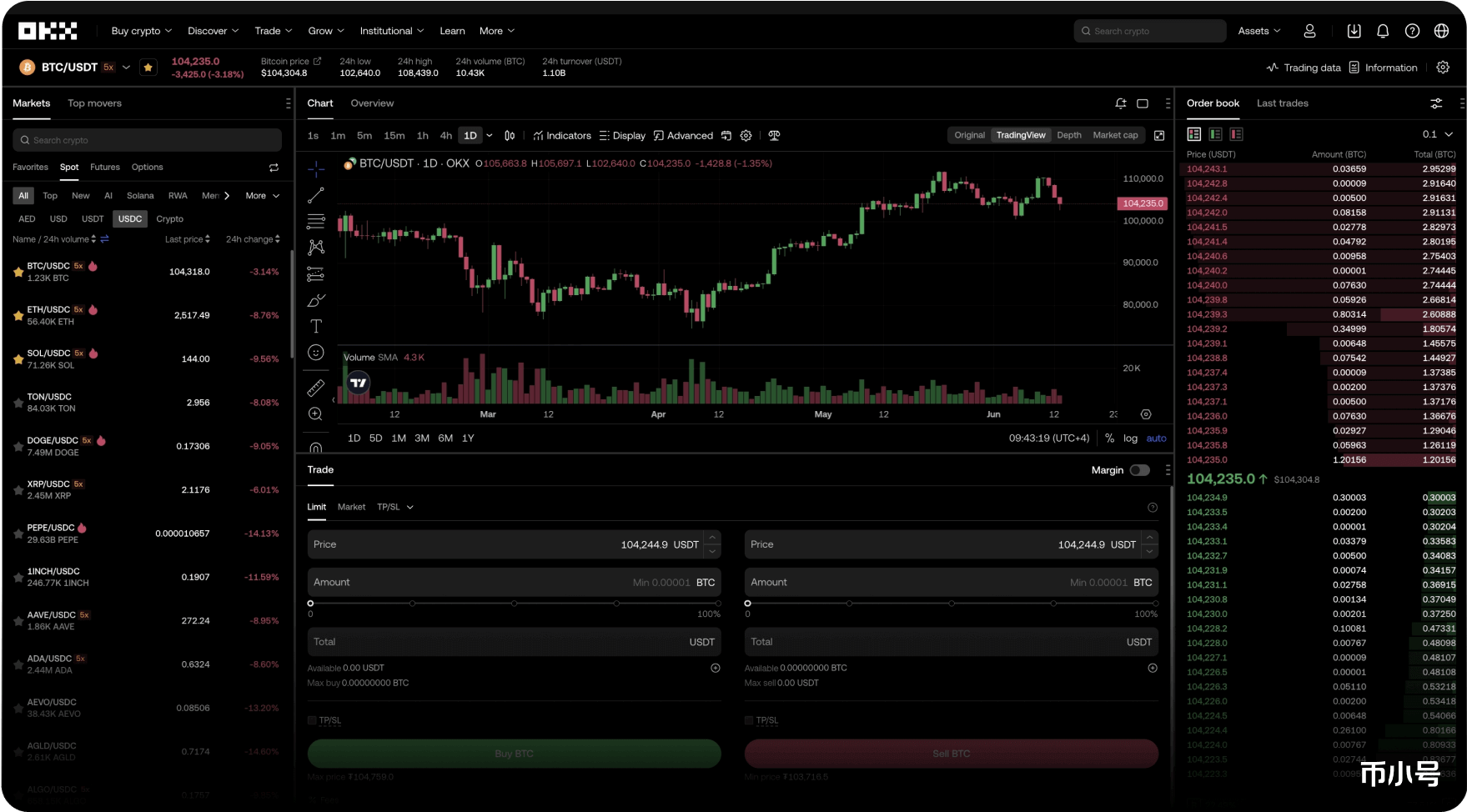The image size is (1467, 812).
Task: Open the emoji sticker tool
Action: coord(316,353)
